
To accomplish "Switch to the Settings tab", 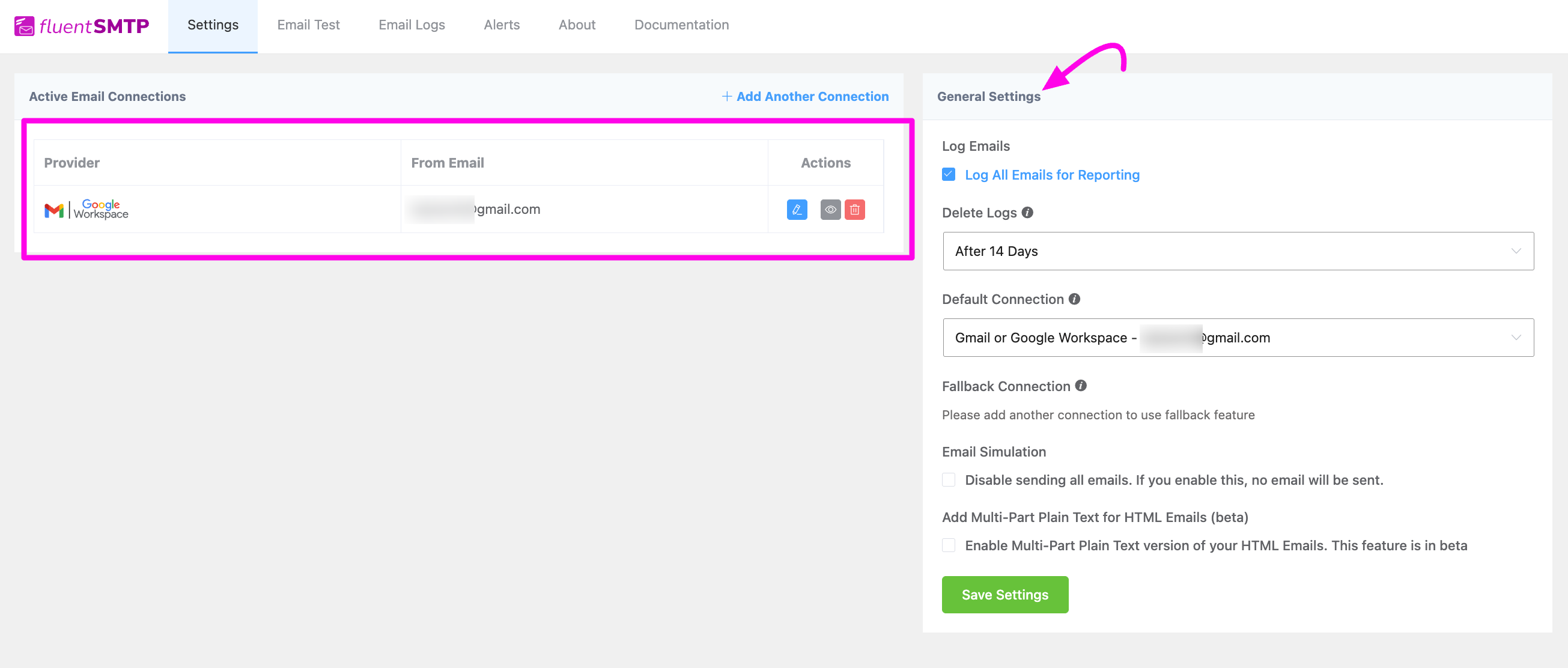I will [x=213, y=26].
